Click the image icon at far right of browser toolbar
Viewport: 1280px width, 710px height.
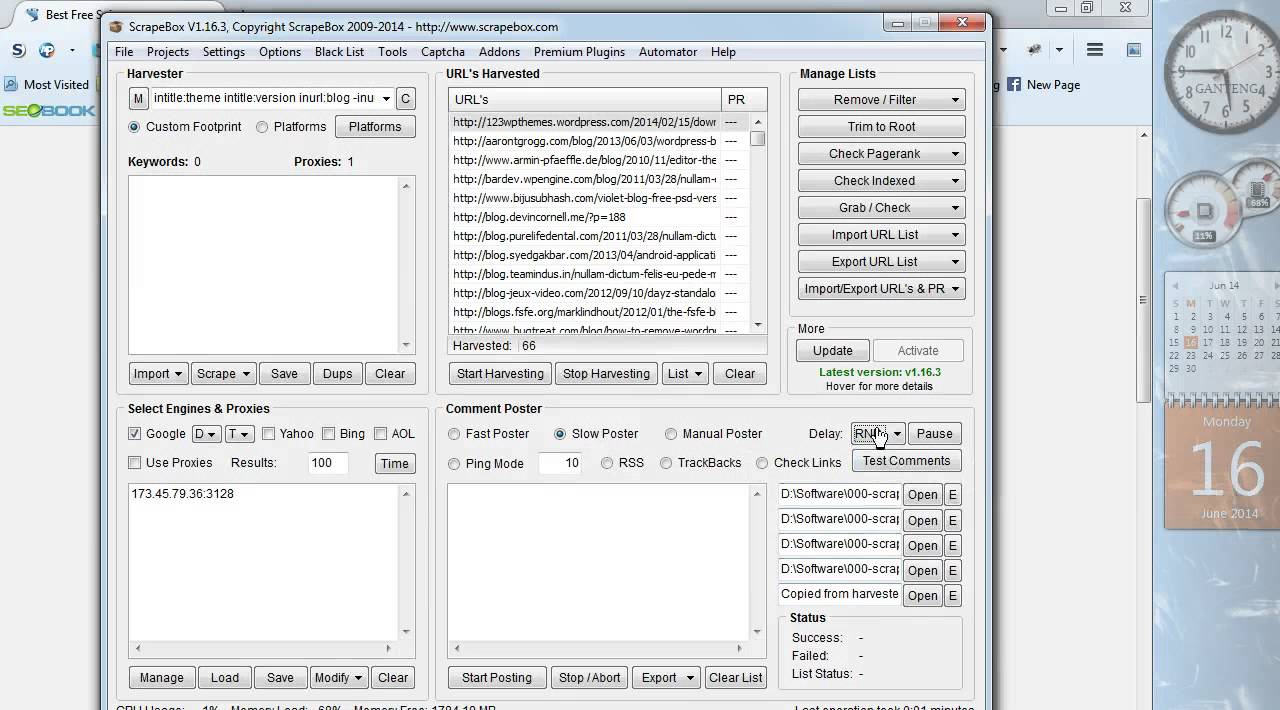tap(1134, 50)
